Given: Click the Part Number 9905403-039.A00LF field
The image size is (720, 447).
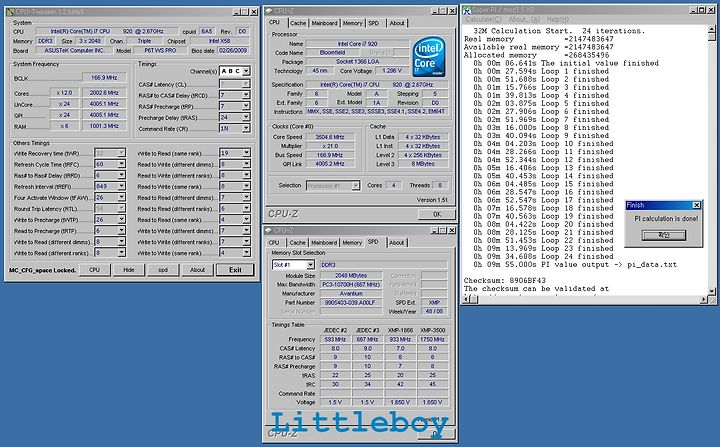Looking at the screenshot, I should 350,302.
